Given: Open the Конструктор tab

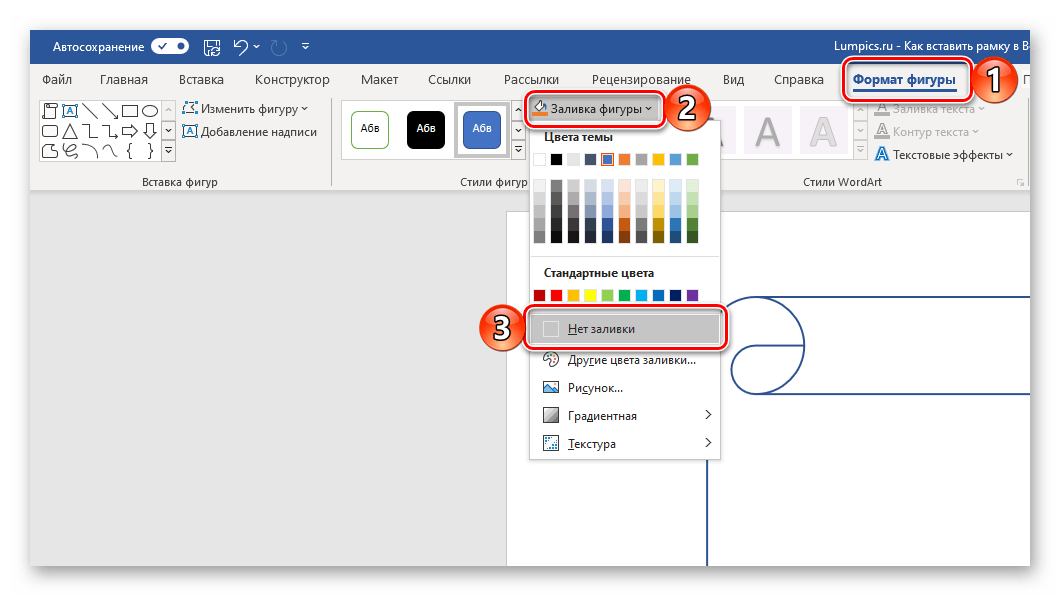Looking at the screenshot, I should 292,80.
